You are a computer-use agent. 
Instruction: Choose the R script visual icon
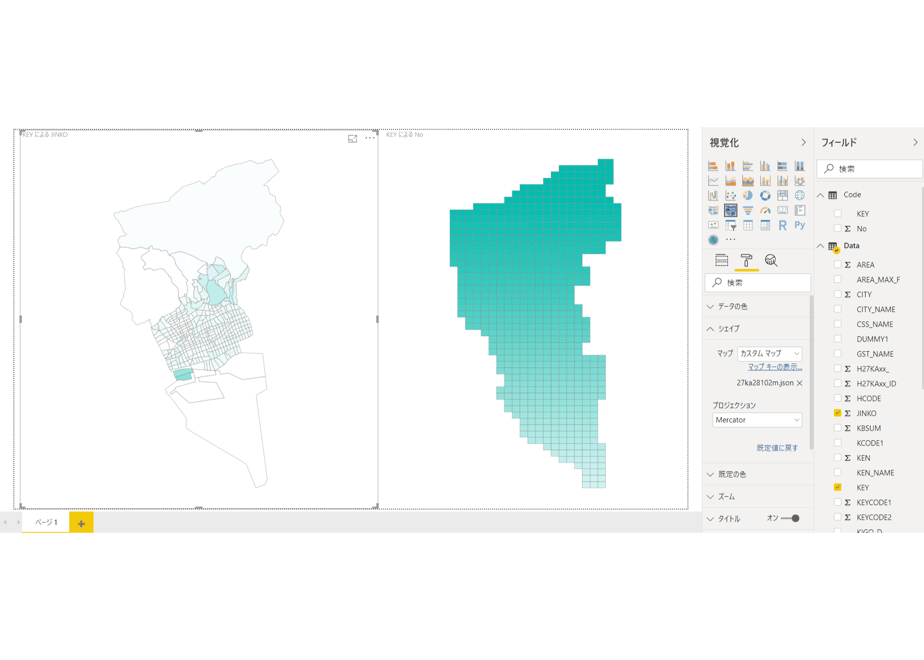click(x=782, y=225)
